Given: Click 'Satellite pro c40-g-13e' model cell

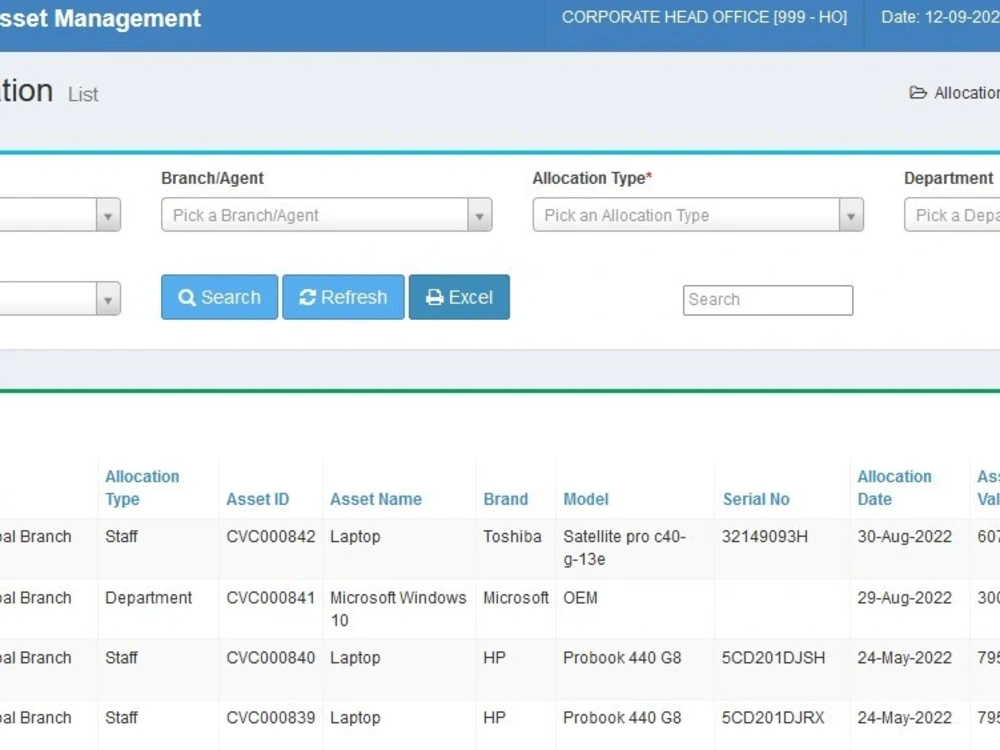Looking at the screenshot, I should tap(624, 548).
